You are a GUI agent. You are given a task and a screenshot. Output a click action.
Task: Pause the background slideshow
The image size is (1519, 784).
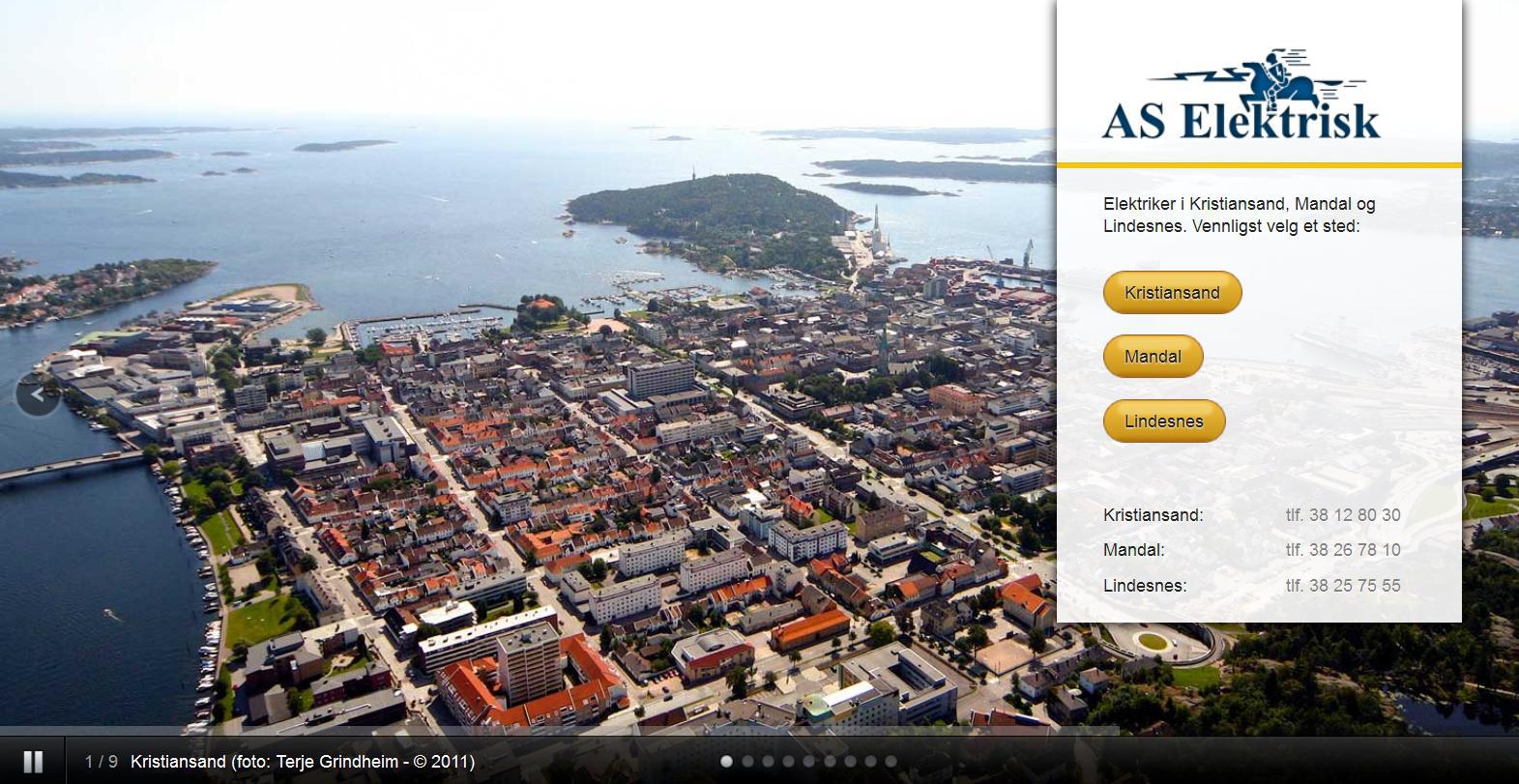(x=33, y=762)
